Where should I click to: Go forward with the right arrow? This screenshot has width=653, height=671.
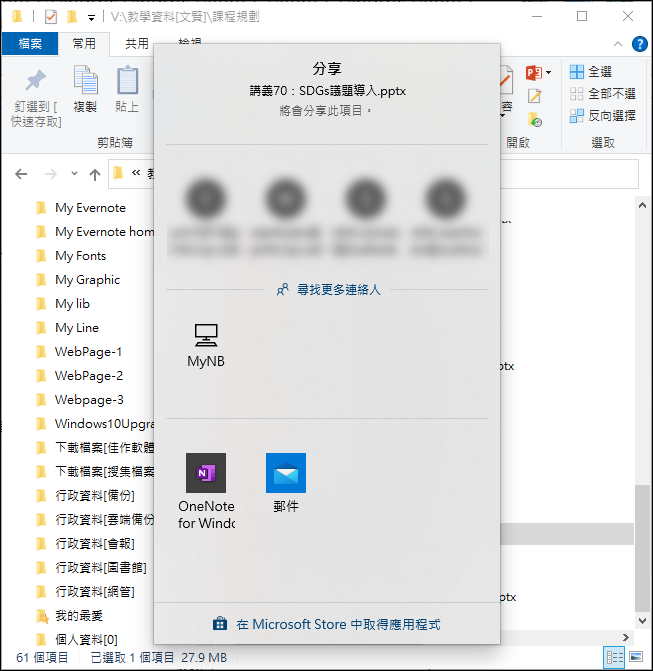click(x=50, y=174)
